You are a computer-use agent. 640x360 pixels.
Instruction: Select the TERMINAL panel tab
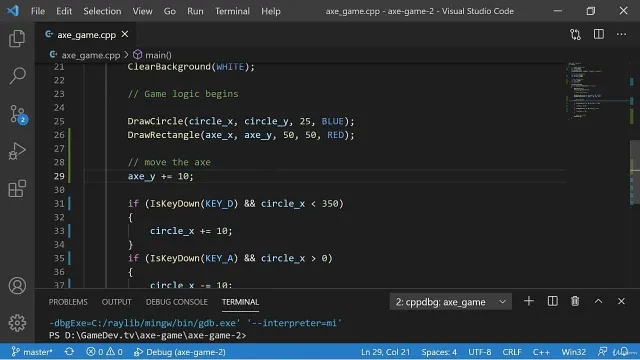240,302
